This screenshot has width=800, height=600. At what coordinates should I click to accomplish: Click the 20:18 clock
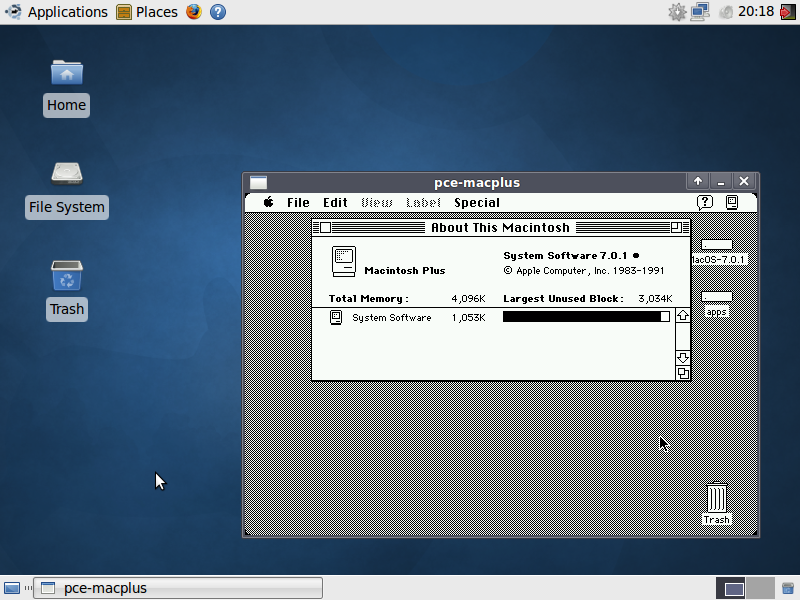756,12
